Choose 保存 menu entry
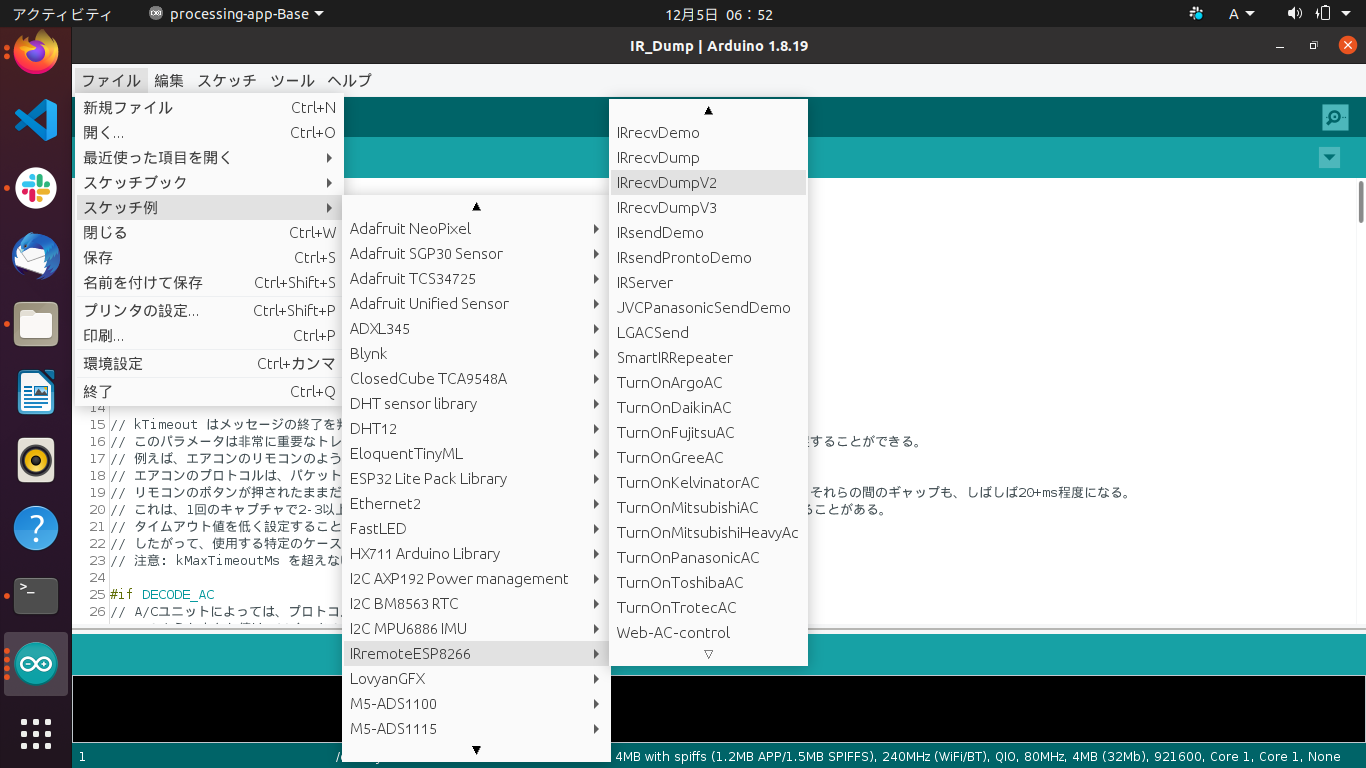 (209, 258)
